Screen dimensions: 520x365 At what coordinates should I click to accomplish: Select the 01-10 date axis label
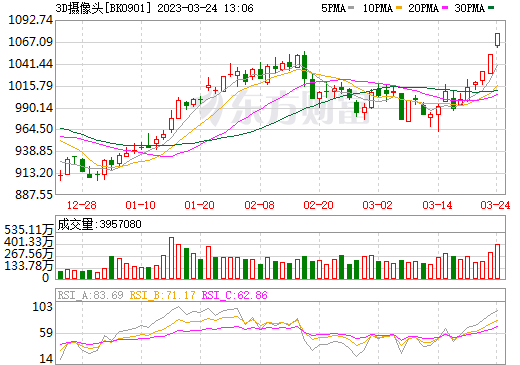coord(141,205)
